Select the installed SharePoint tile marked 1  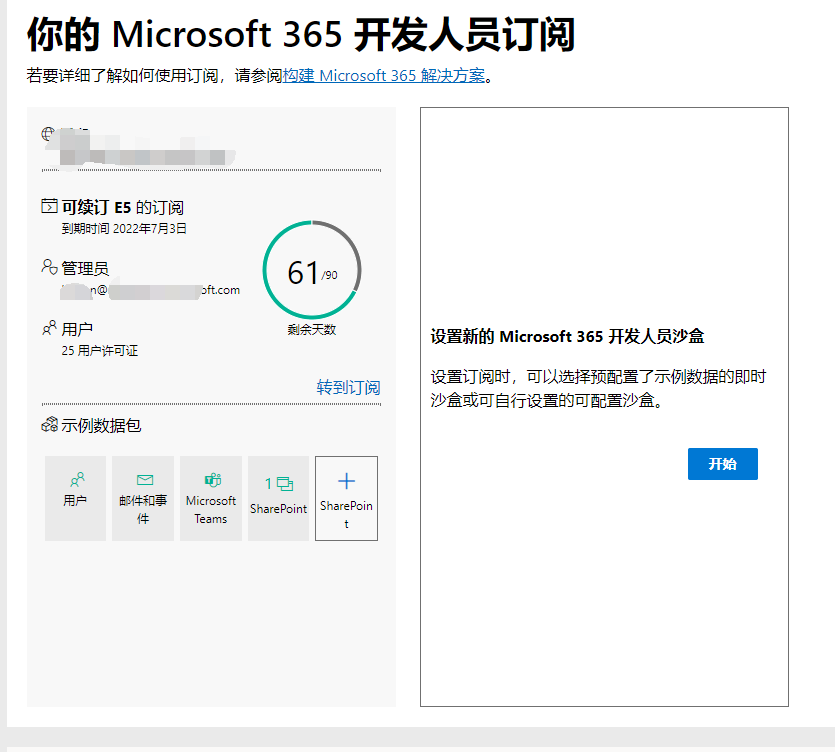[x=279, y=498]
